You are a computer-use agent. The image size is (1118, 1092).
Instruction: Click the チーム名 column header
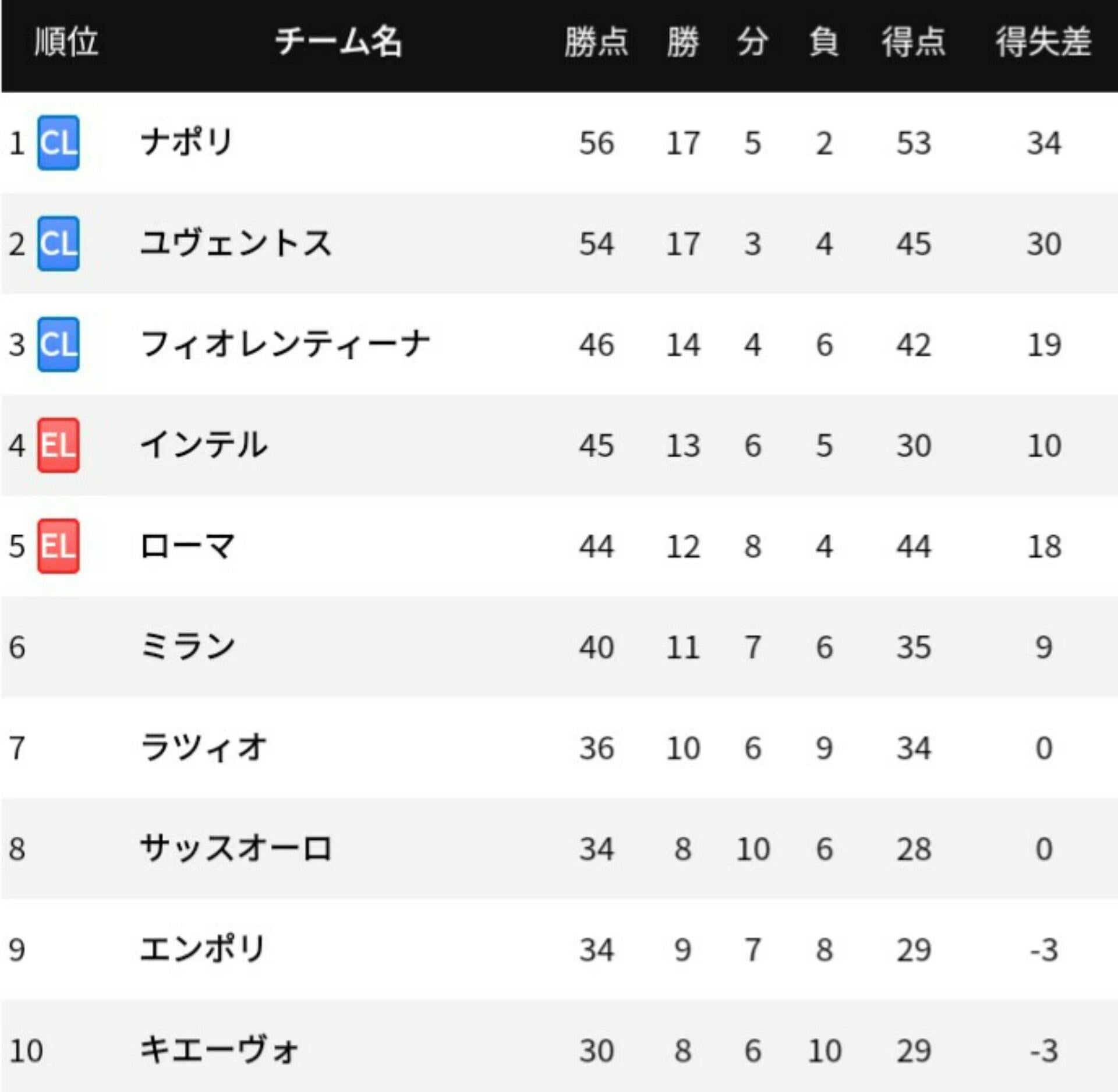pos(338,42)
